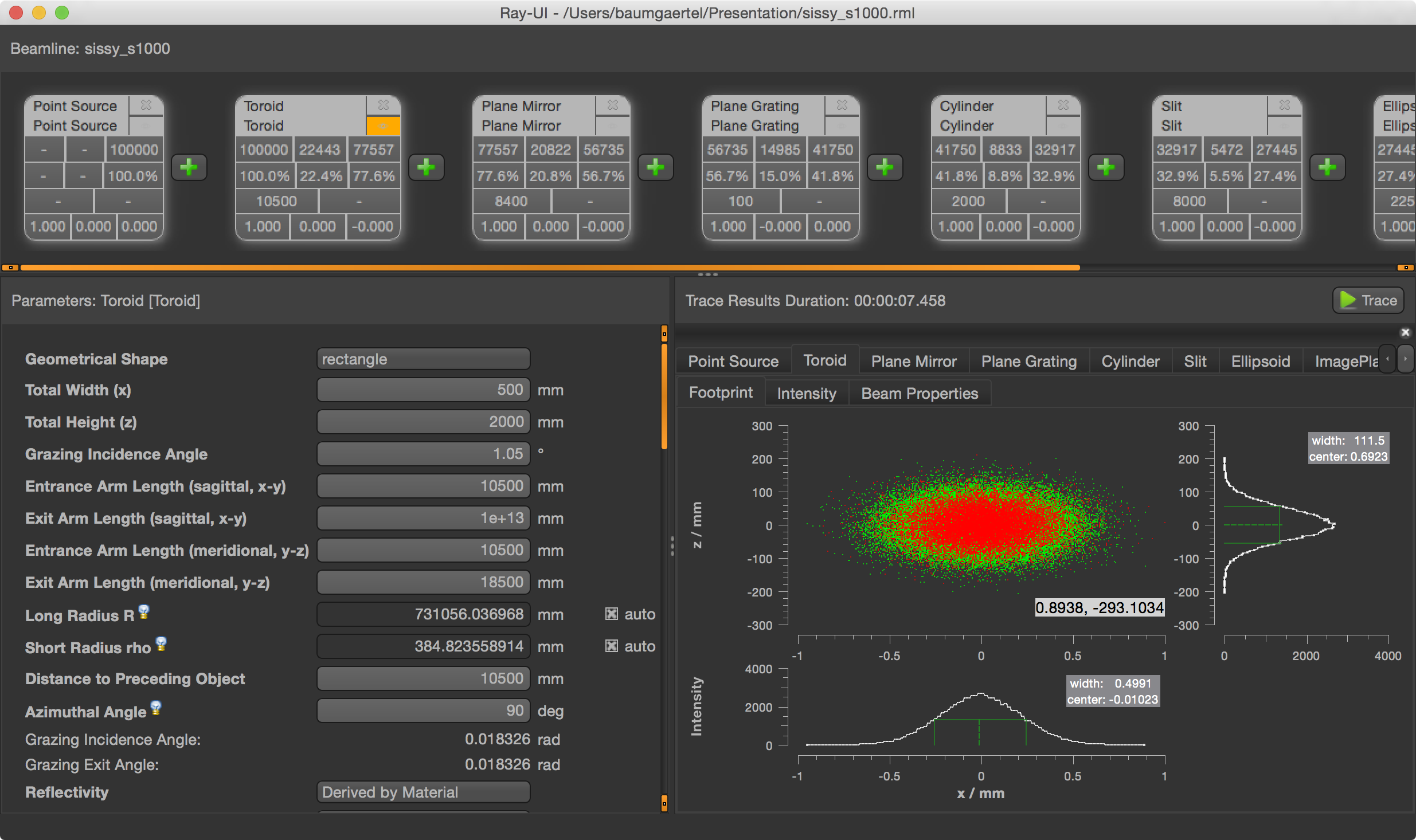
Task: Start a new Trace
Action: (1368, 300)
